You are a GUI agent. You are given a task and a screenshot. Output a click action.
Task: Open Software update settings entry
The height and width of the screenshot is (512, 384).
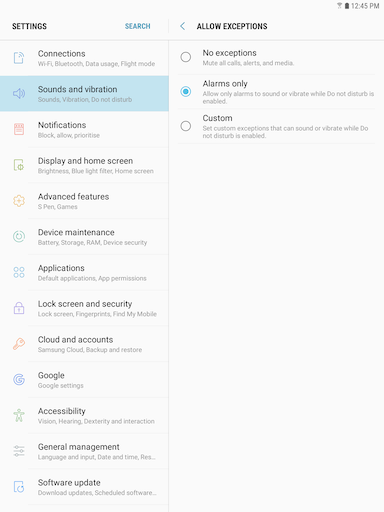(84, 486)
